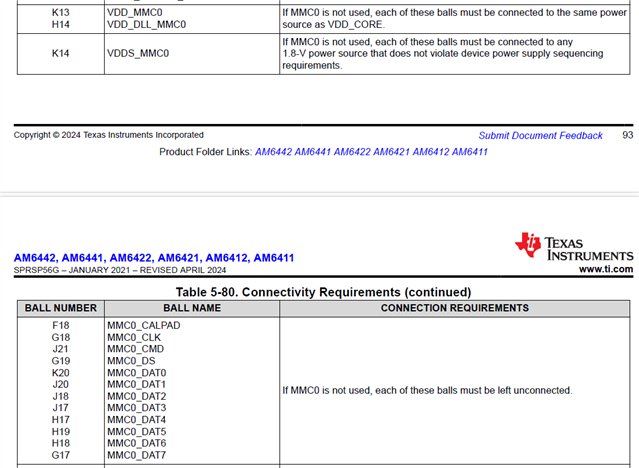Click the 'source as VDD_CORE' requirement text

[x=333, y=24]
